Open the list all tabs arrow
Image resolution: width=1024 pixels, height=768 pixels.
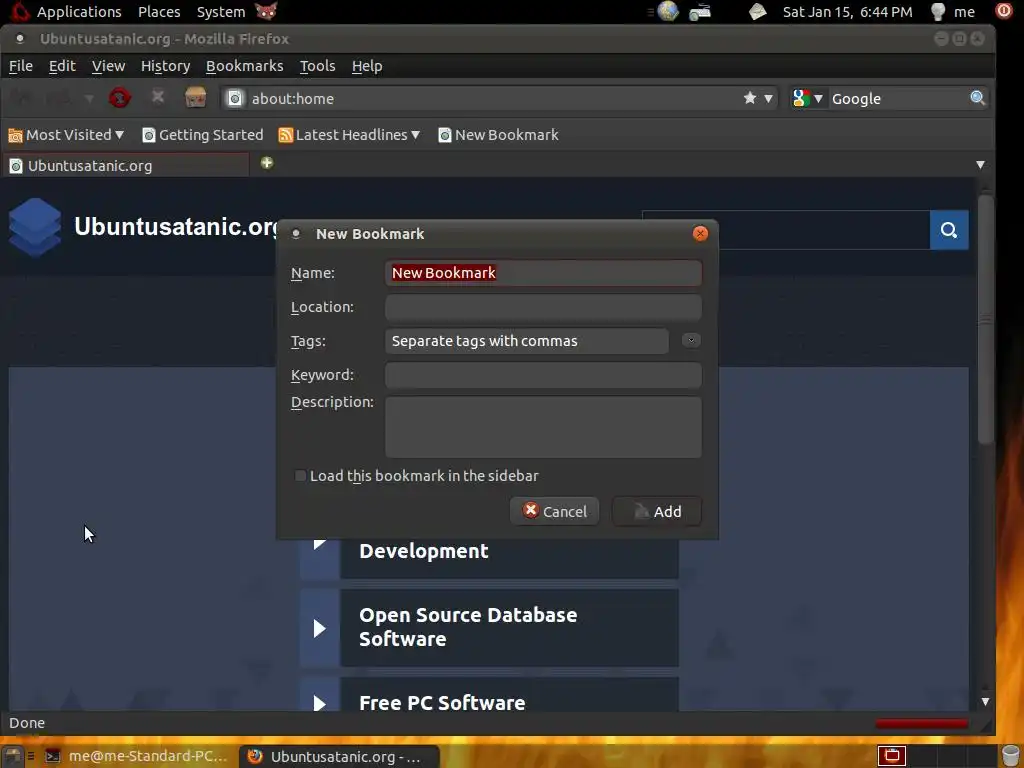(x=980, y=165)
